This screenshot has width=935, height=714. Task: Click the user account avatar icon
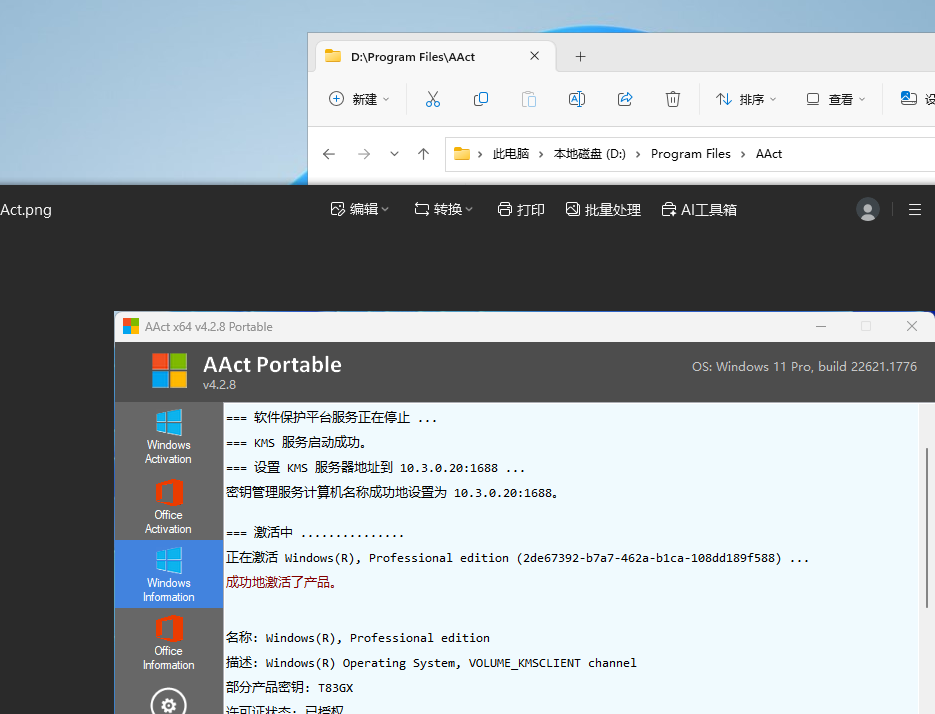point(868,209)
